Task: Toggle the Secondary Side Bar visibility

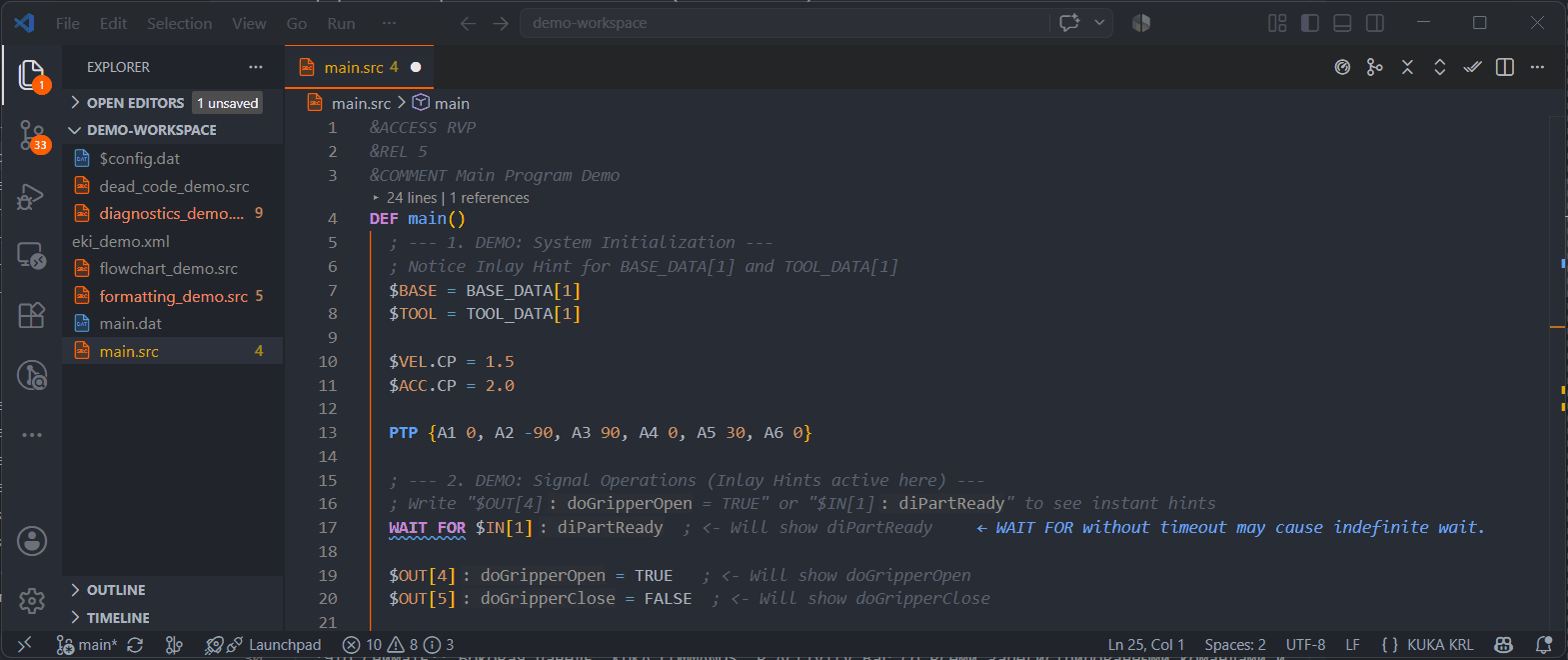Action: [1375, 23]
